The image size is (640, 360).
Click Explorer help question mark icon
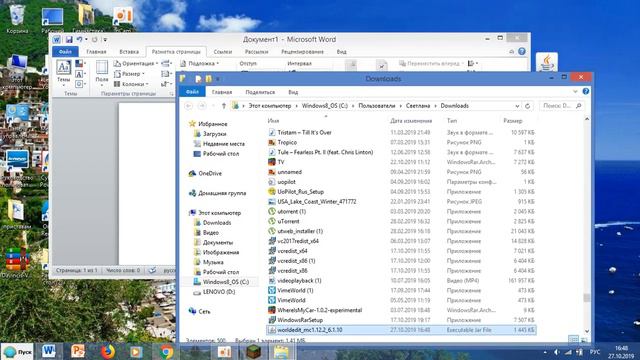pyautogui.click(x=586, y=91)
